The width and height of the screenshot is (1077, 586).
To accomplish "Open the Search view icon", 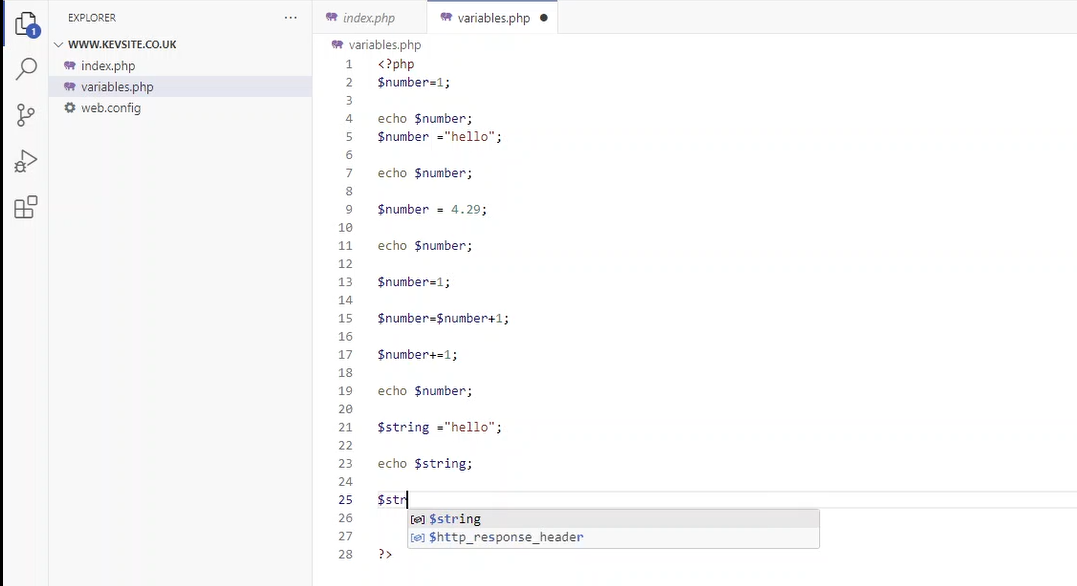I will pos(26,69).
